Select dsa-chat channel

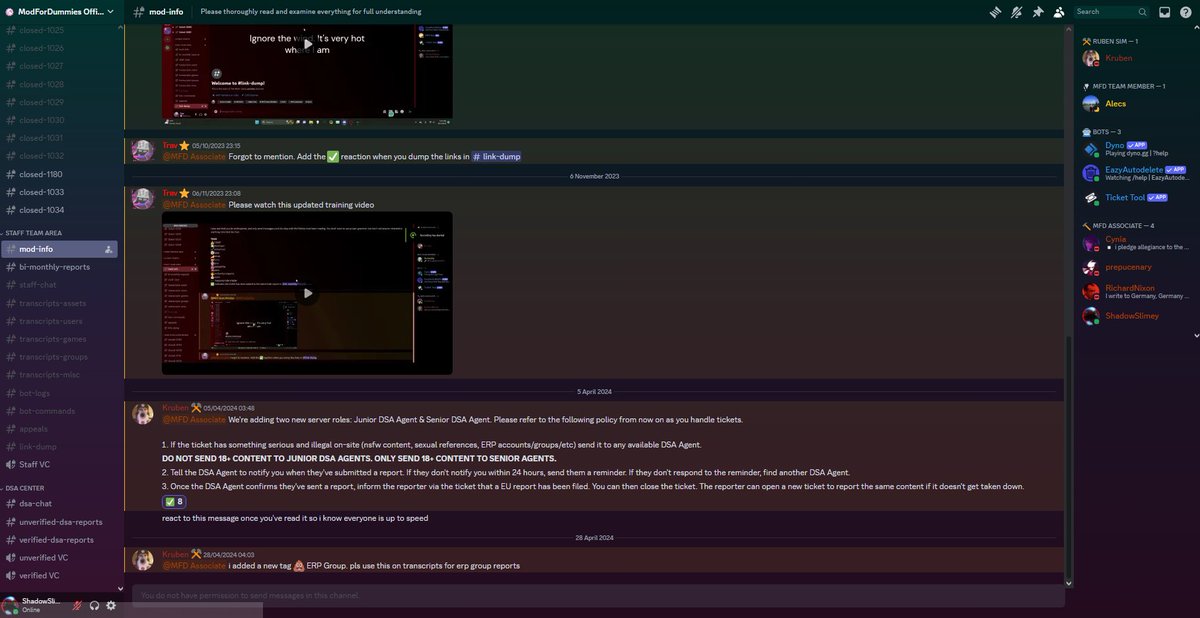[x=60, y=504]
